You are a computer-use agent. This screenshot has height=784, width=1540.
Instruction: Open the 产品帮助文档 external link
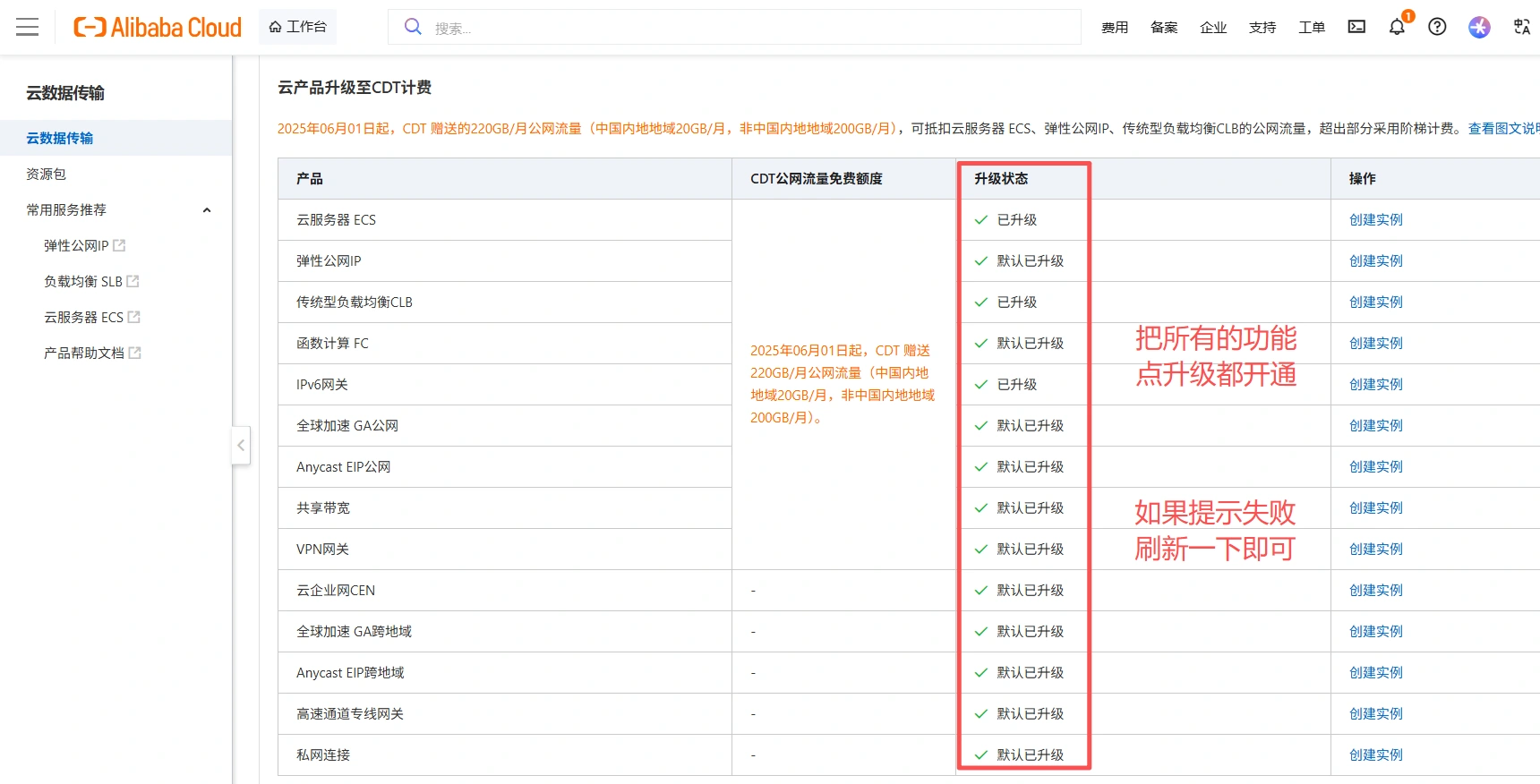coord(92,353)
